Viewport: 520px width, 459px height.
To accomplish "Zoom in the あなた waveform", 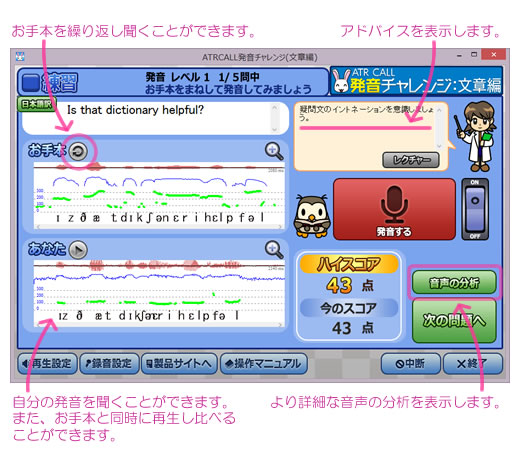I will point(274,249).
